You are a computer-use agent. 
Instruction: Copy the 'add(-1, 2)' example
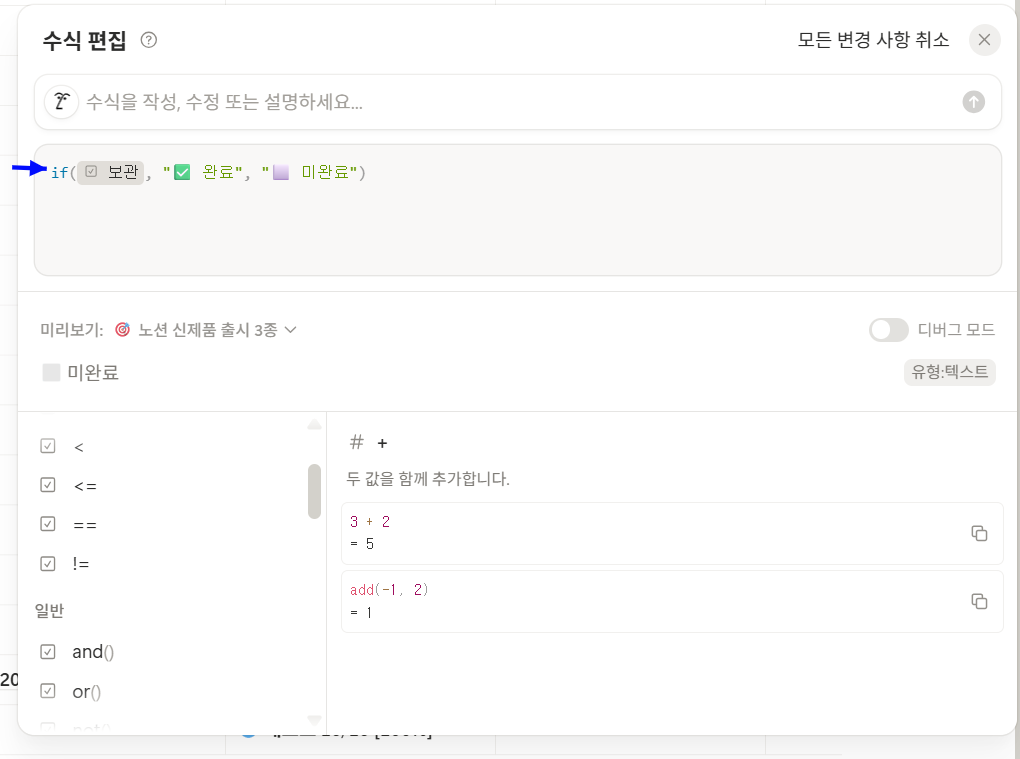click(979, 601)
